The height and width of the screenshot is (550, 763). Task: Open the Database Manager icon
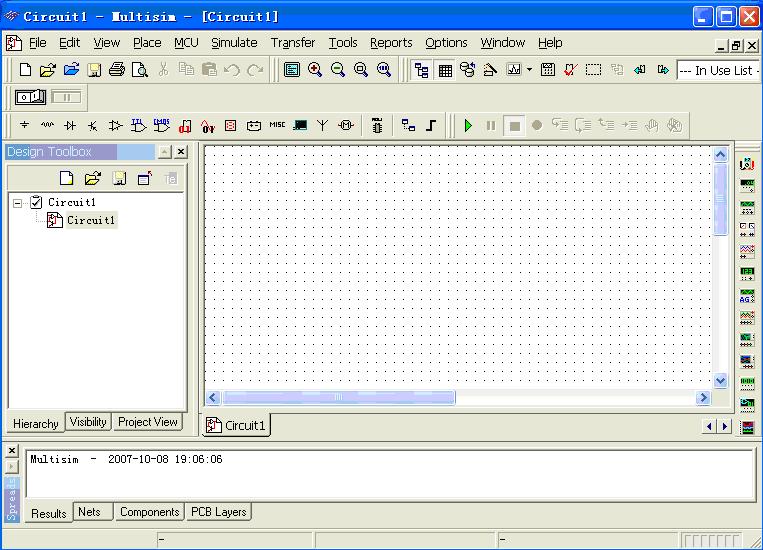(468, 70)
